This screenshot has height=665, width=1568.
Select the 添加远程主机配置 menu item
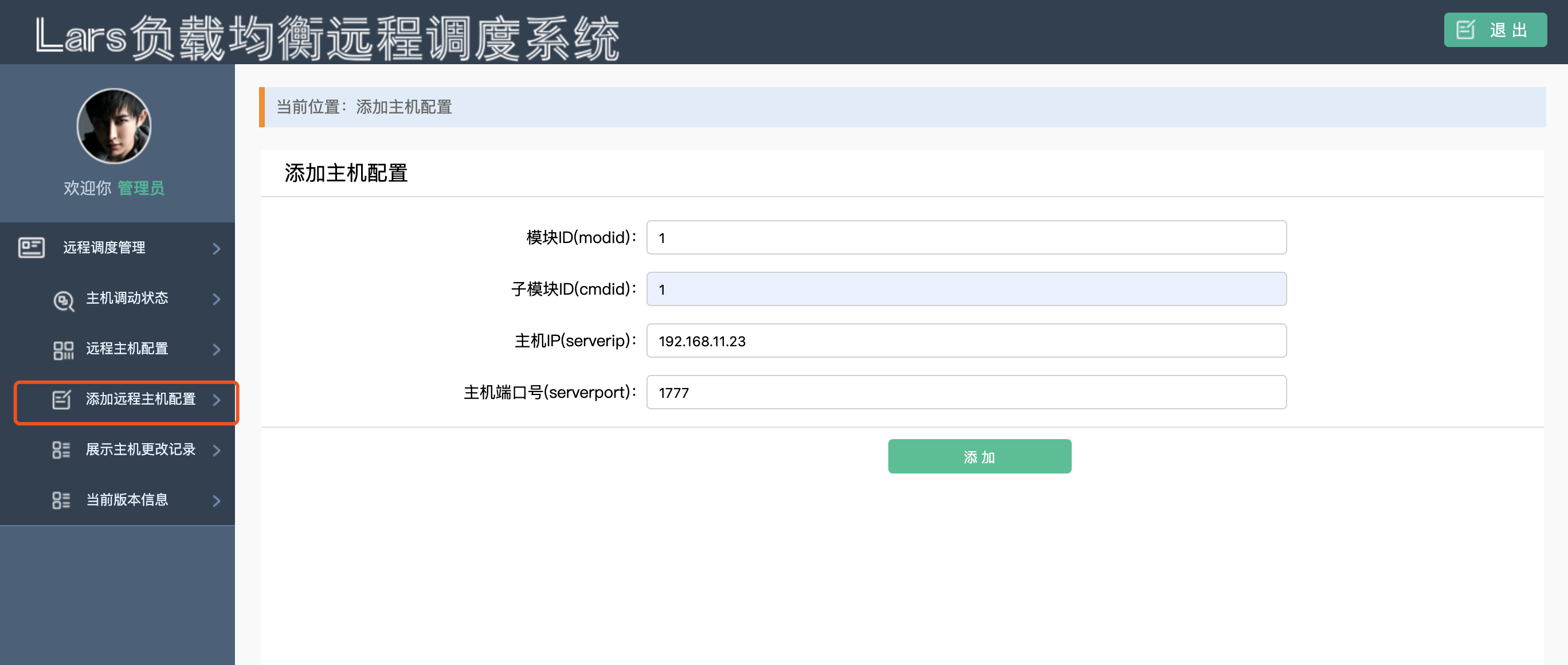click(140, 399)
